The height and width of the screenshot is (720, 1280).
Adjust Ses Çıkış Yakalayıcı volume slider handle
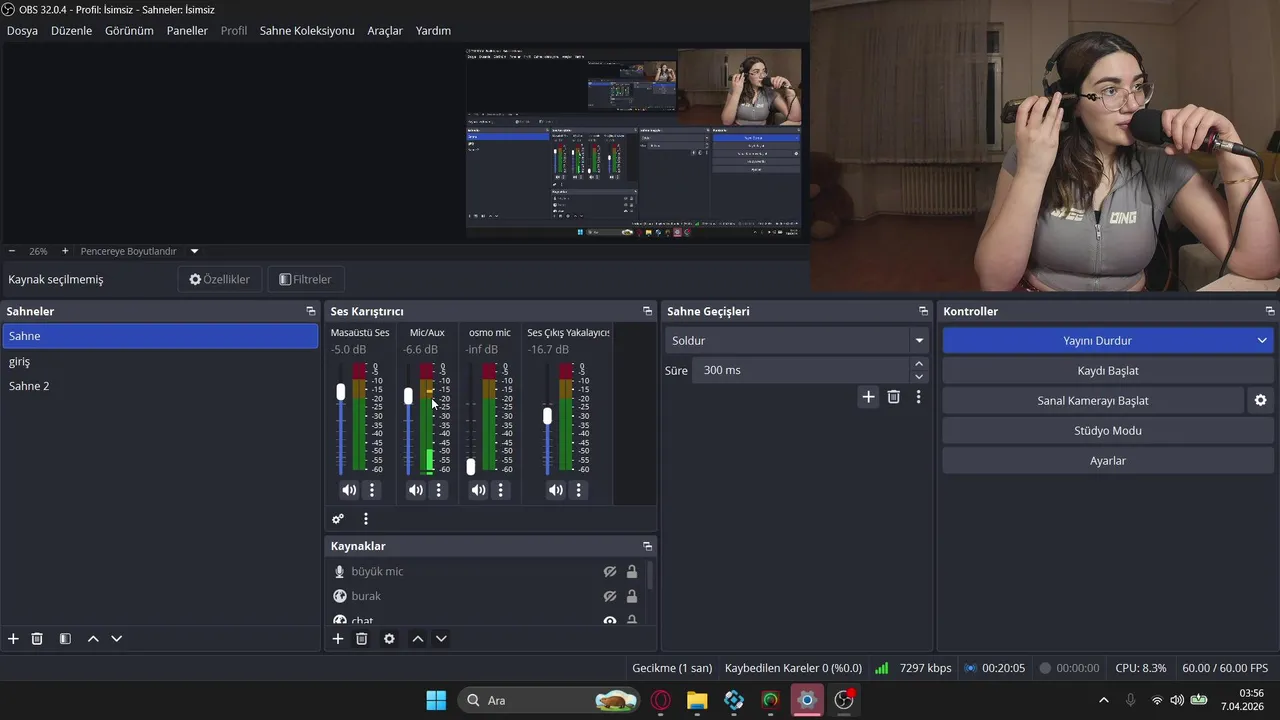tap(547, 415)
